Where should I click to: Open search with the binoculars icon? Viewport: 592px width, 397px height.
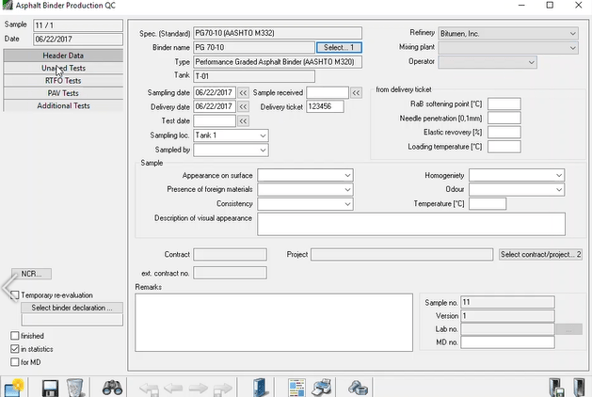point(112,388)
